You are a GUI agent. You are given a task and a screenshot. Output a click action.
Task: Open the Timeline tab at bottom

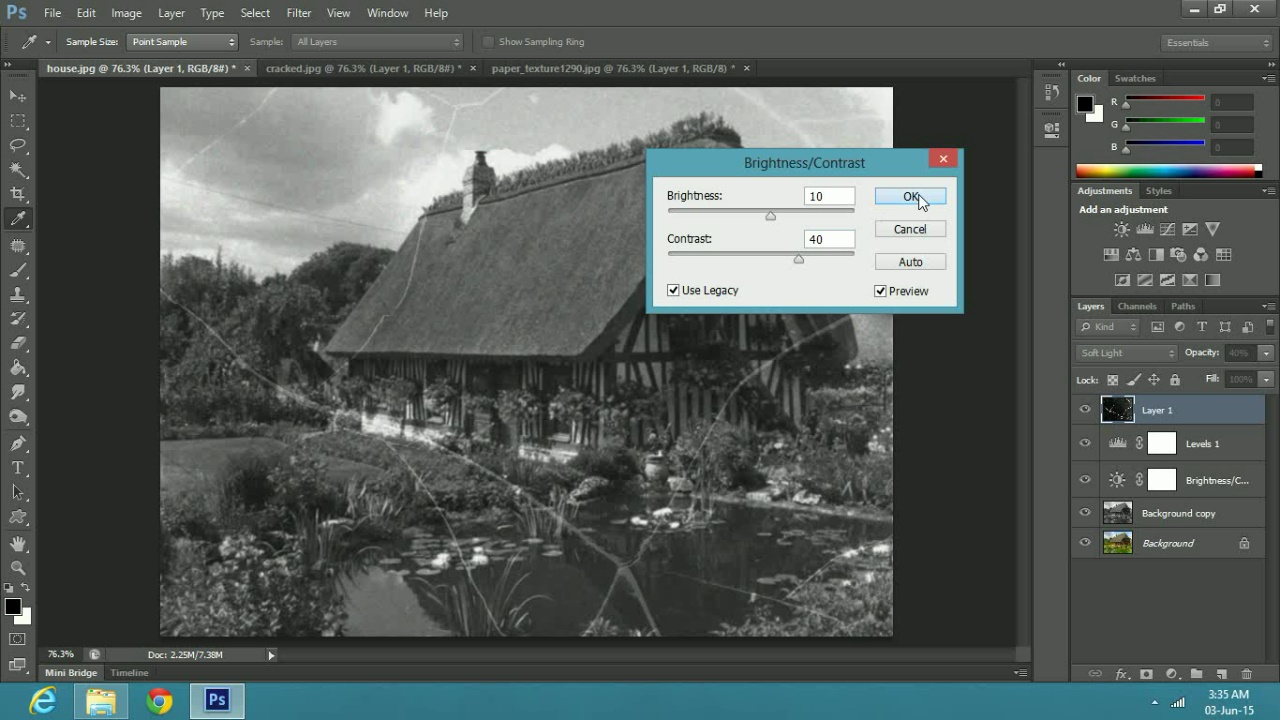tap(129, 673)
